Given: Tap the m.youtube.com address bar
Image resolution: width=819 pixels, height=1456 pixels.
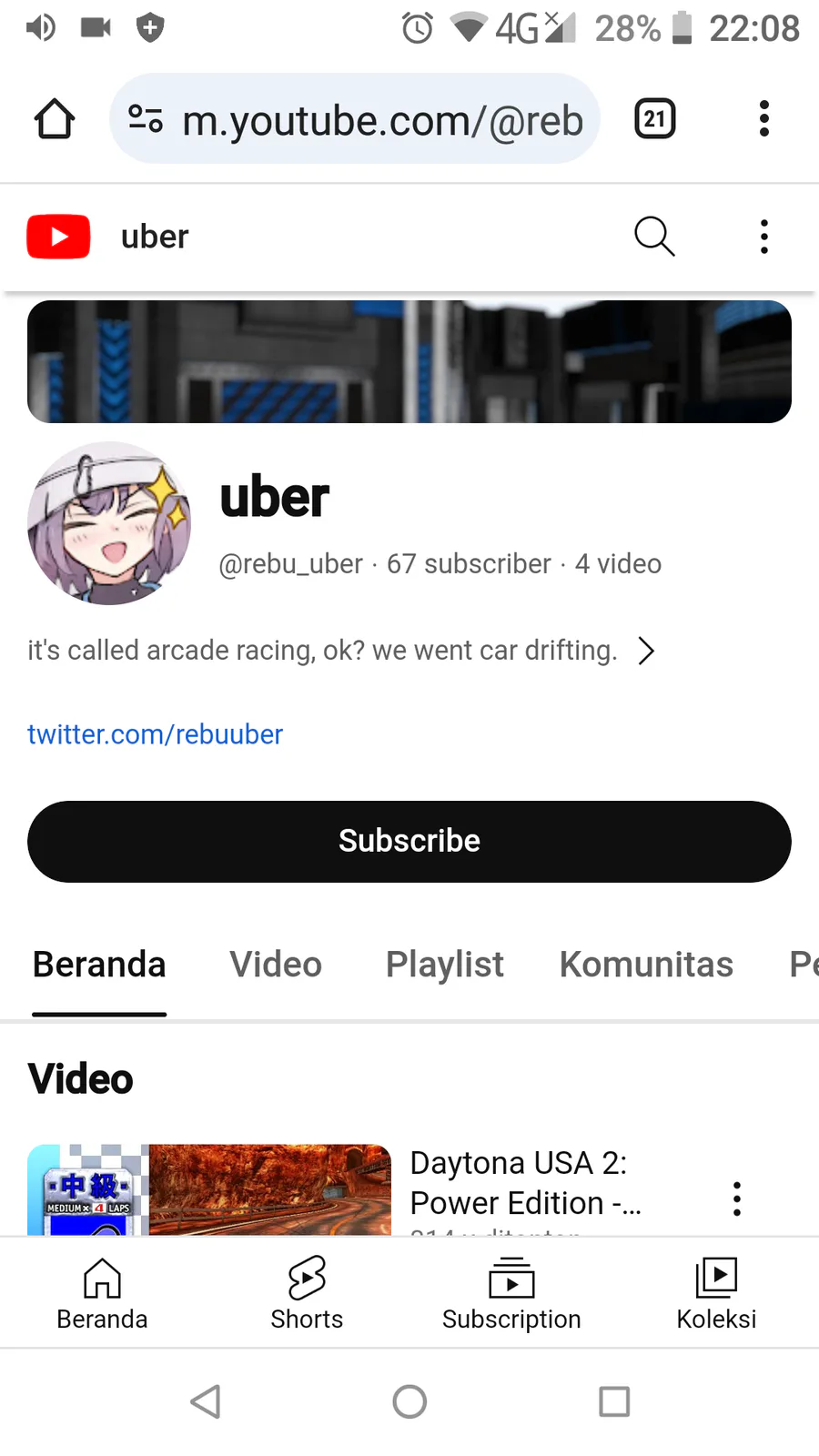Looking at the screenshot, I should click(x=355, y=119).
